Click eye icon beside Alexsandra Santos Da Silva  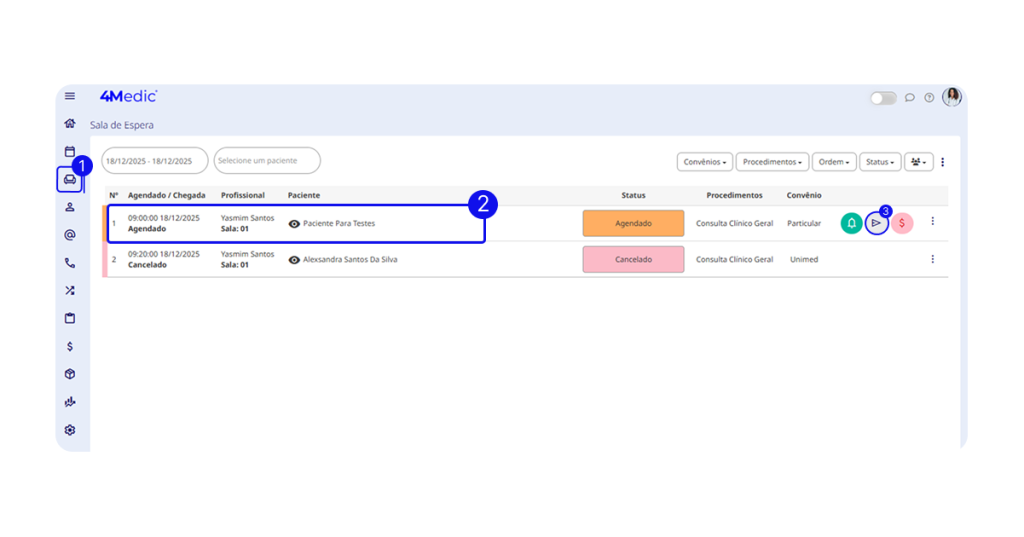294,260
